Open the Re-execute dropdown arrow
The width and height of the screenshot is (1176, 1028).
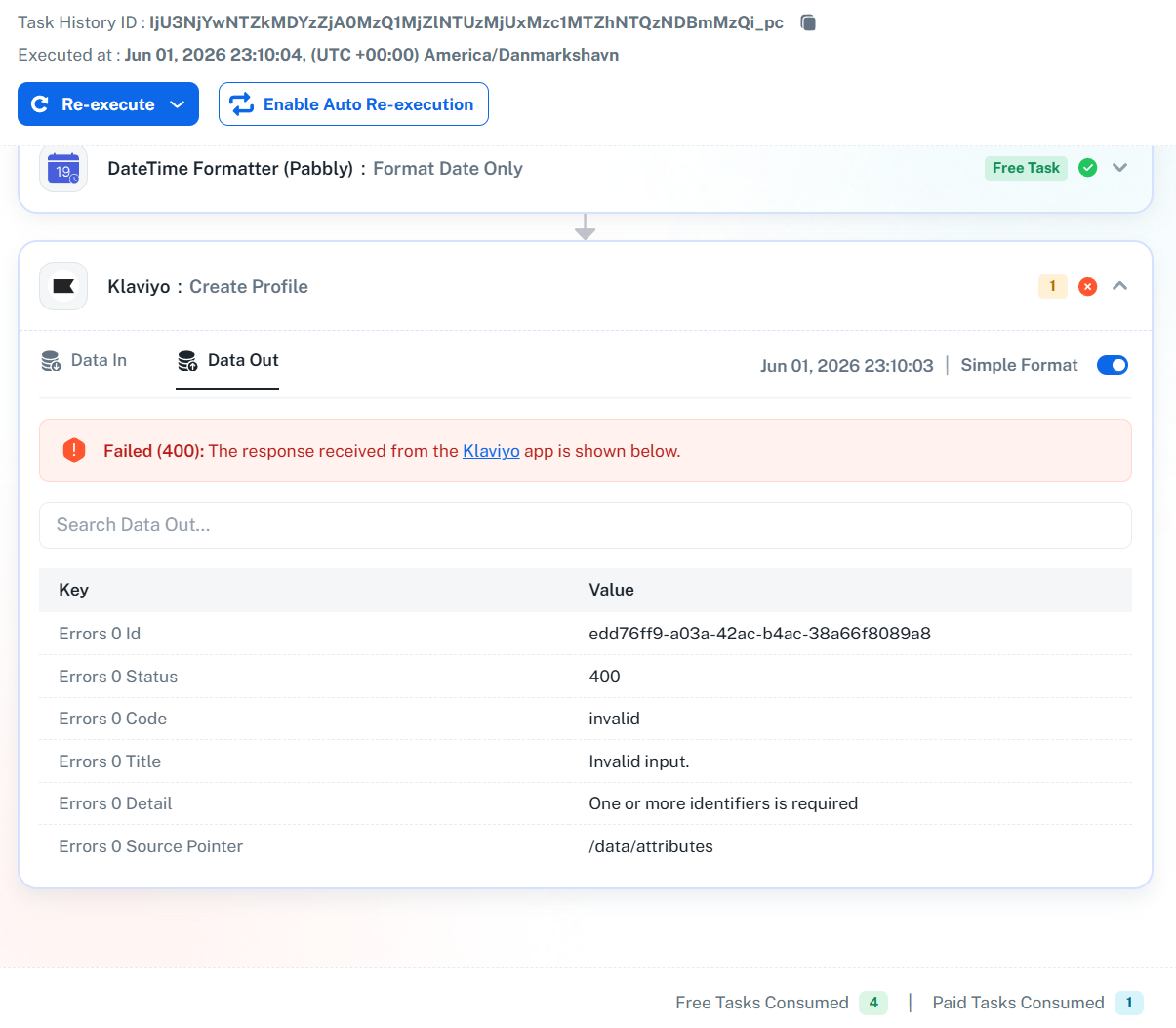pyautogui.click(x=178, y=104)
